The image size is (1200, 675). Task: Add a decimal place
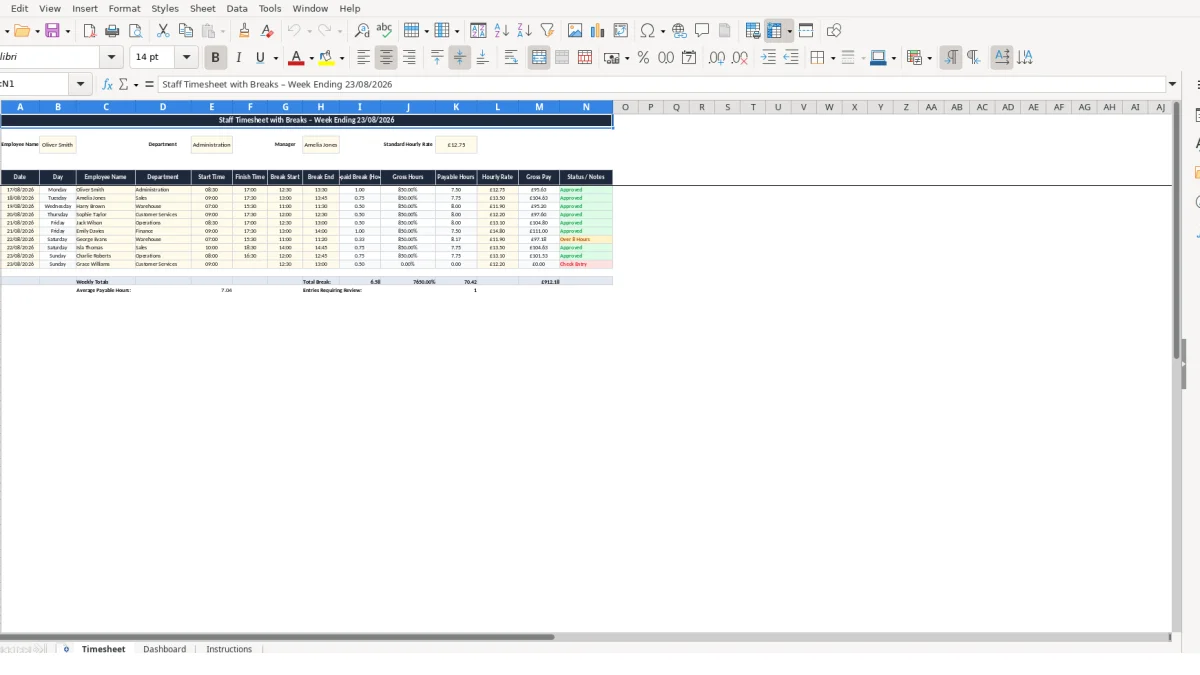coord(717,58)
